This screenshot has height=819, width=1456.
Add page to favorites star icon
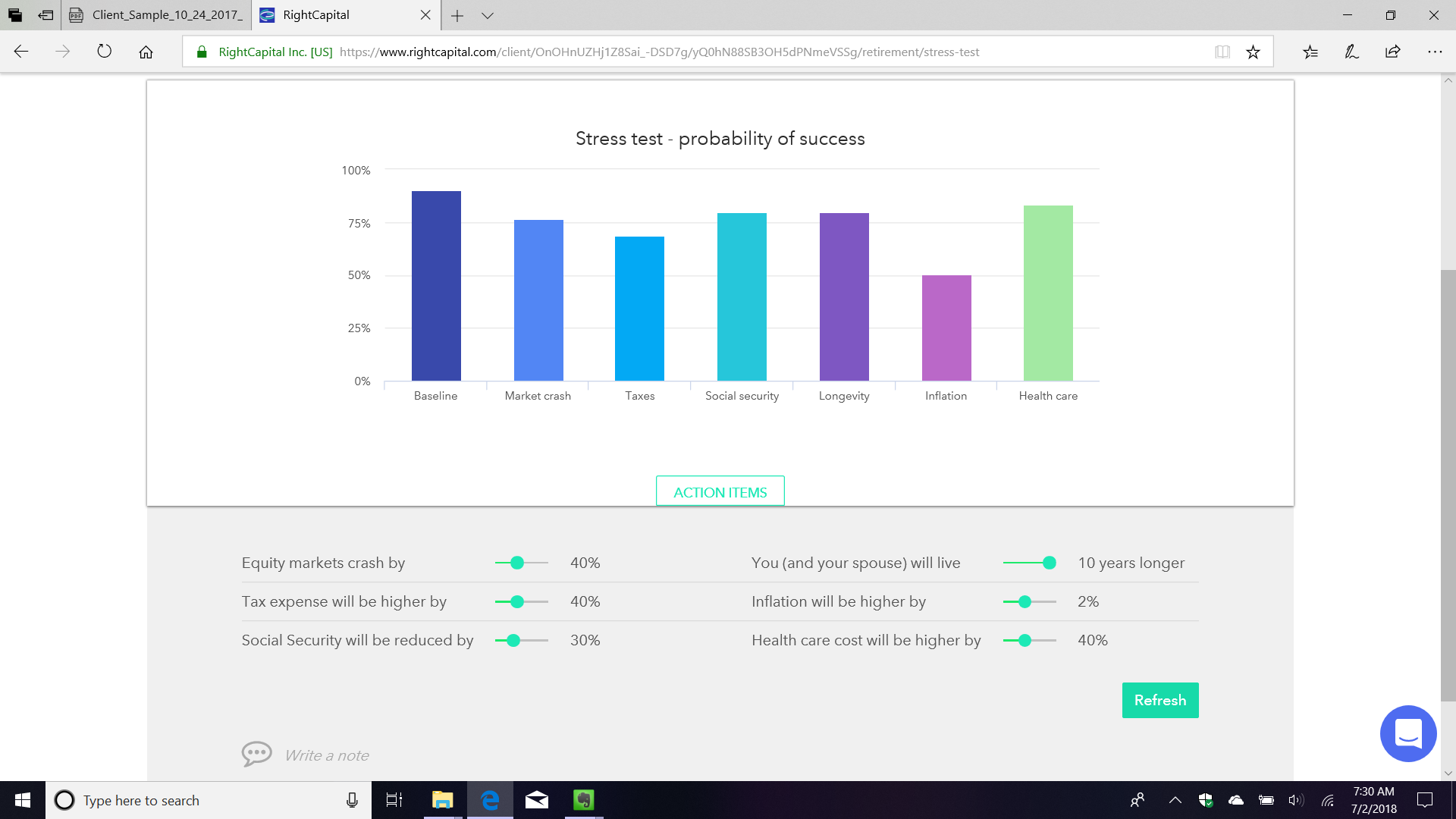[x=1253, y=52]
